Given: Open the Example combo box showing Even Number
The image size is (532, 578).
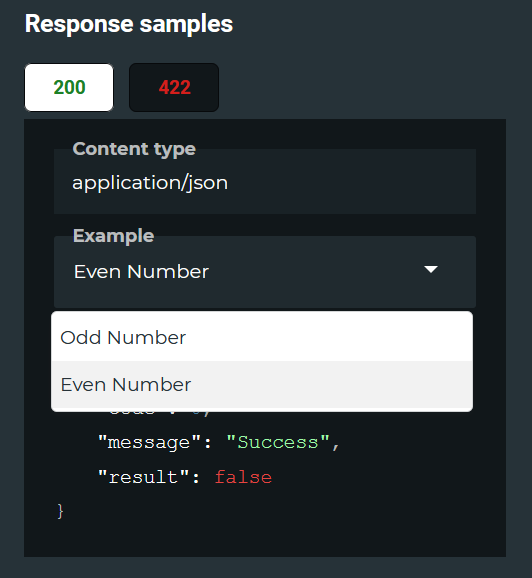Looking at the screenshot, I should [265, 272].
